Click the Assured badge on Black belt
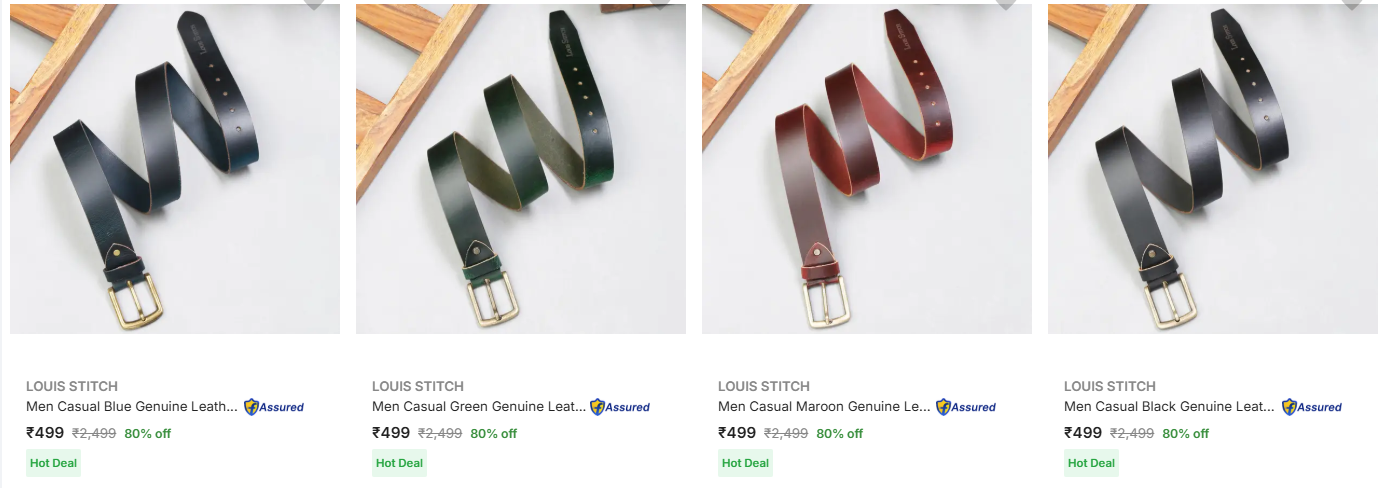 click(x=1312, y=407)
